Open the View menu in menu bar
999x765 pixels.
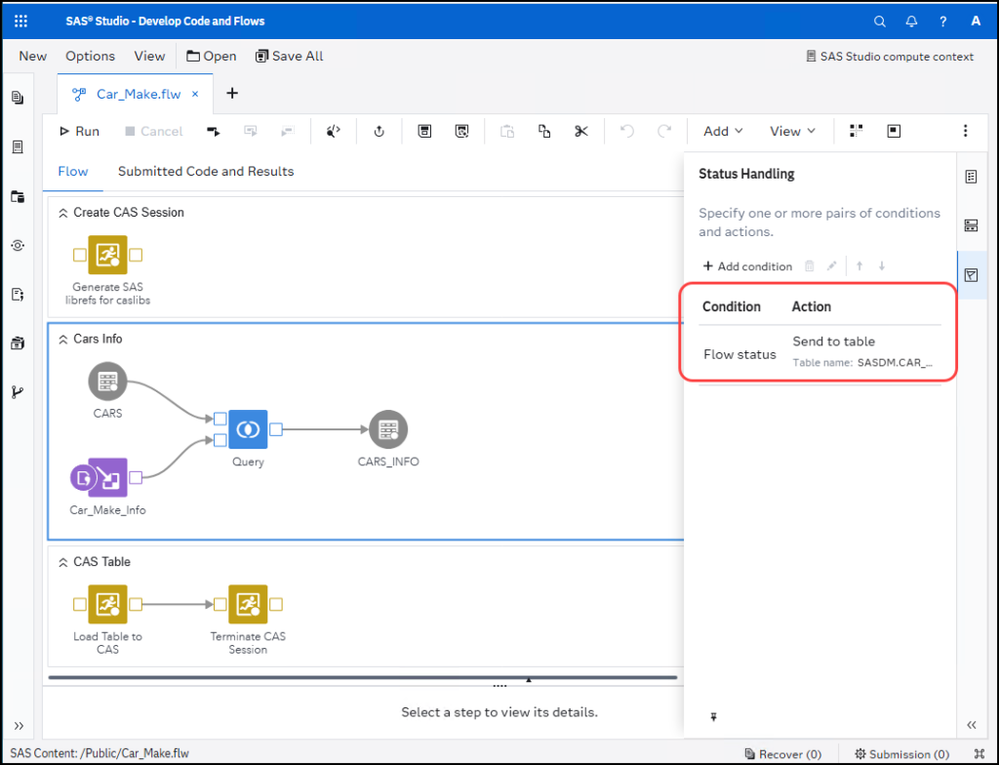click(150, 56)
